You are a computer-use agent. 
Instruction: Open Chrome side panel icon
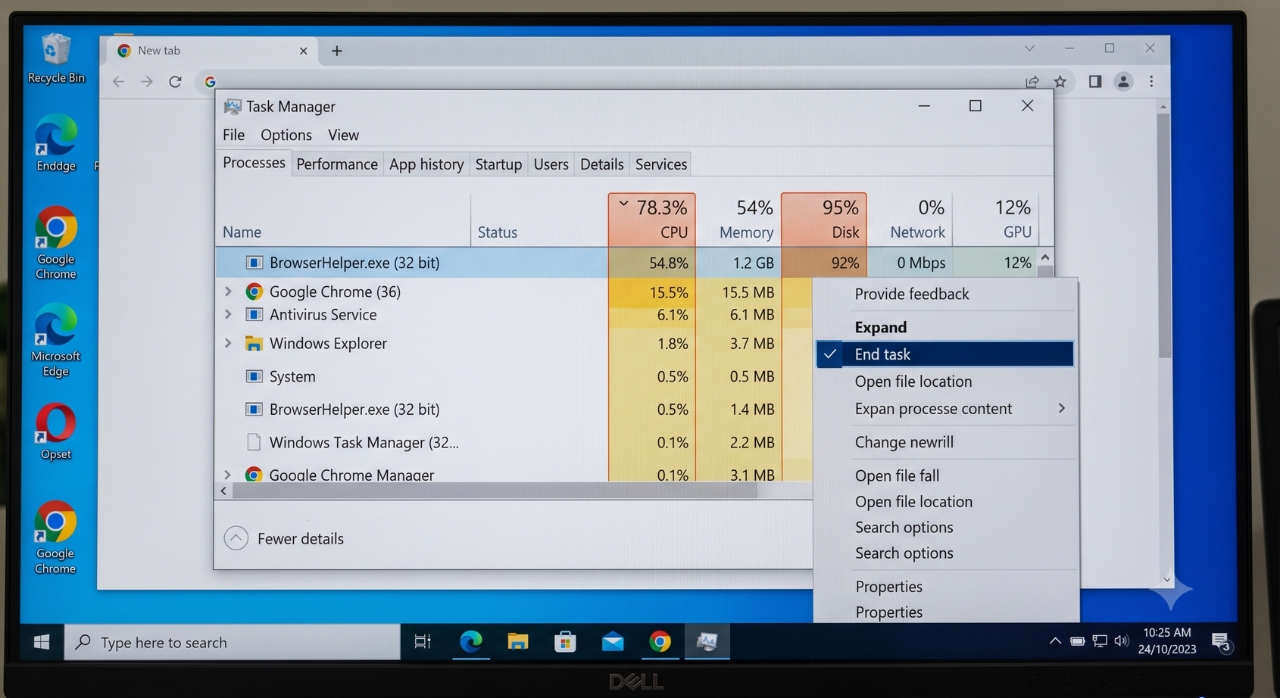point(1095,82)
